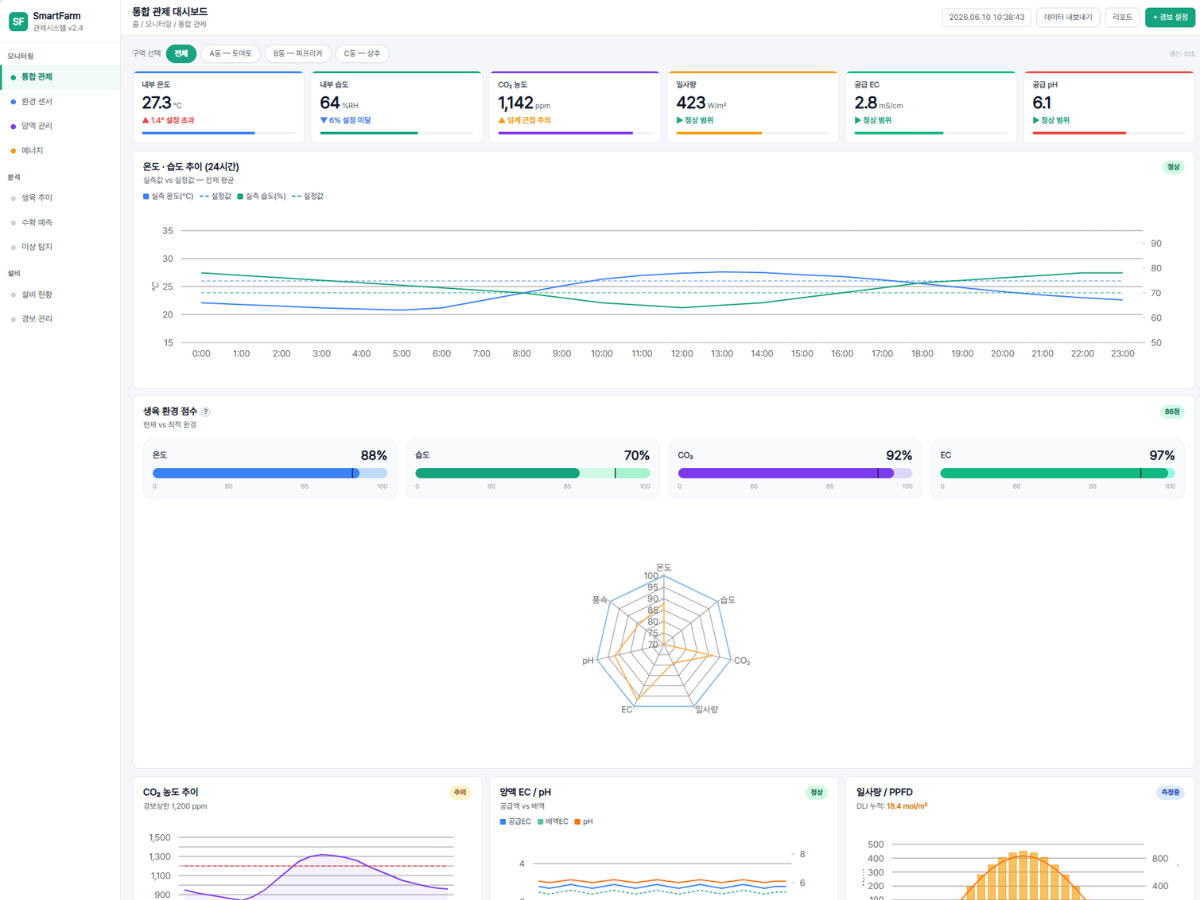Toggle the 공급EC legend series
The height and width of the screenshot is (900, 1200).
[x=516, y=821]
